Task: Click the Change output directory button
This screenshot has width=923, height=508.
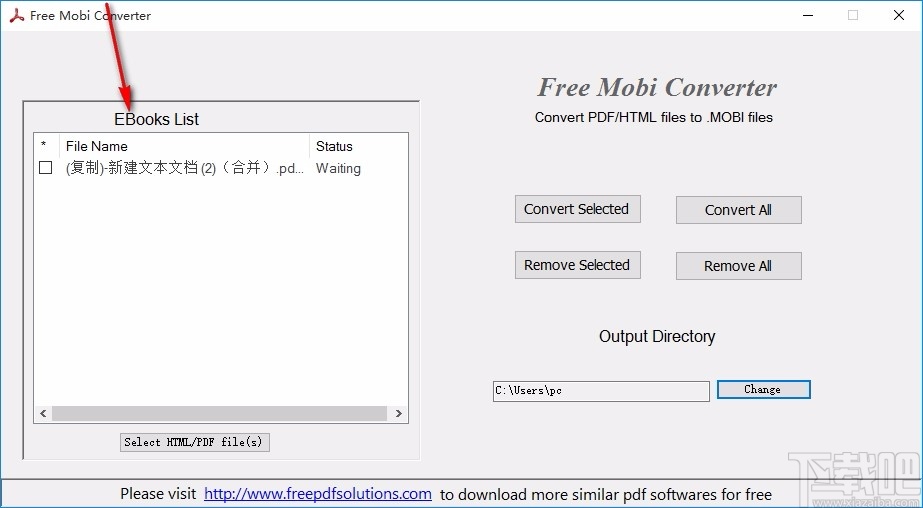Action: [x=763, y=390]
